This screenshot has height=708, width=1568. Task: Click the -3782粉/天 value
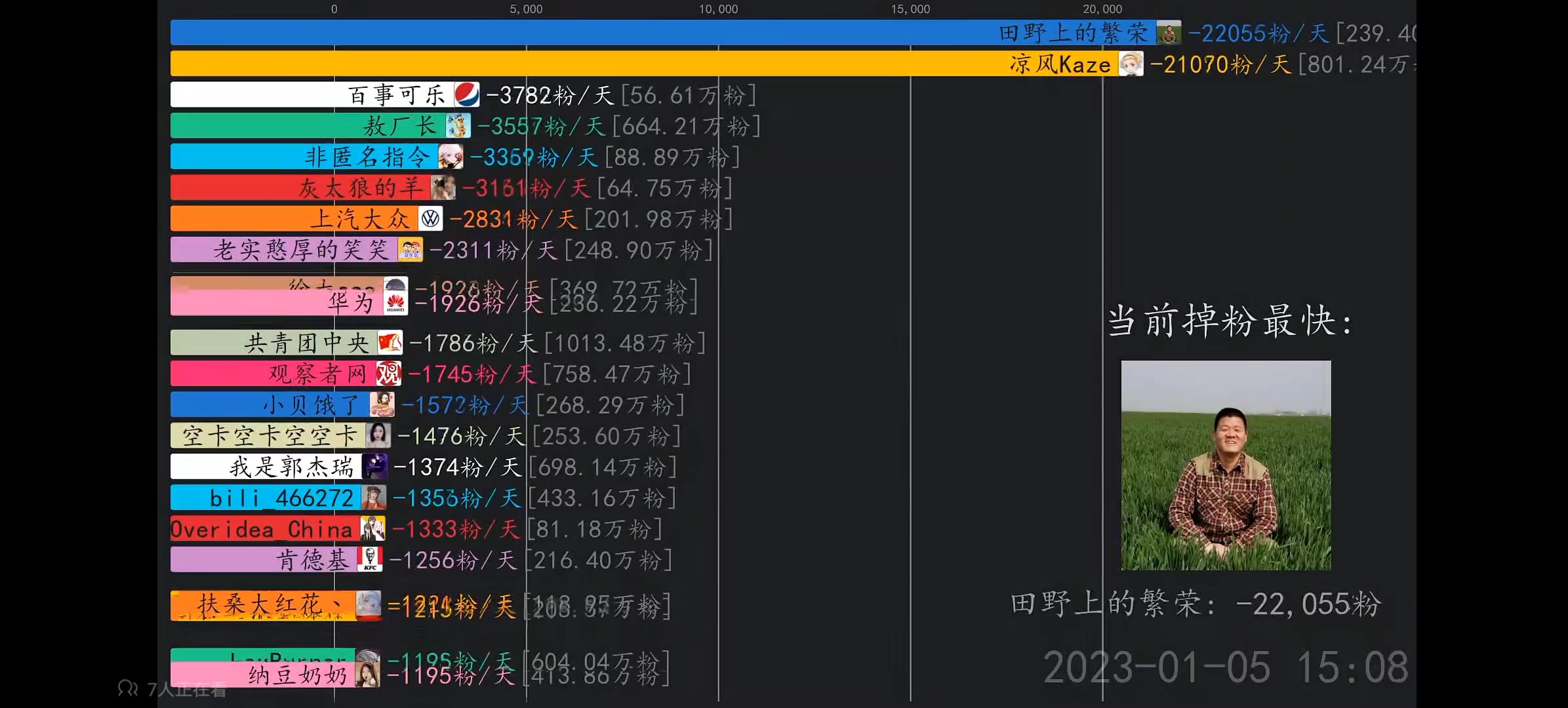coord(550,95)
